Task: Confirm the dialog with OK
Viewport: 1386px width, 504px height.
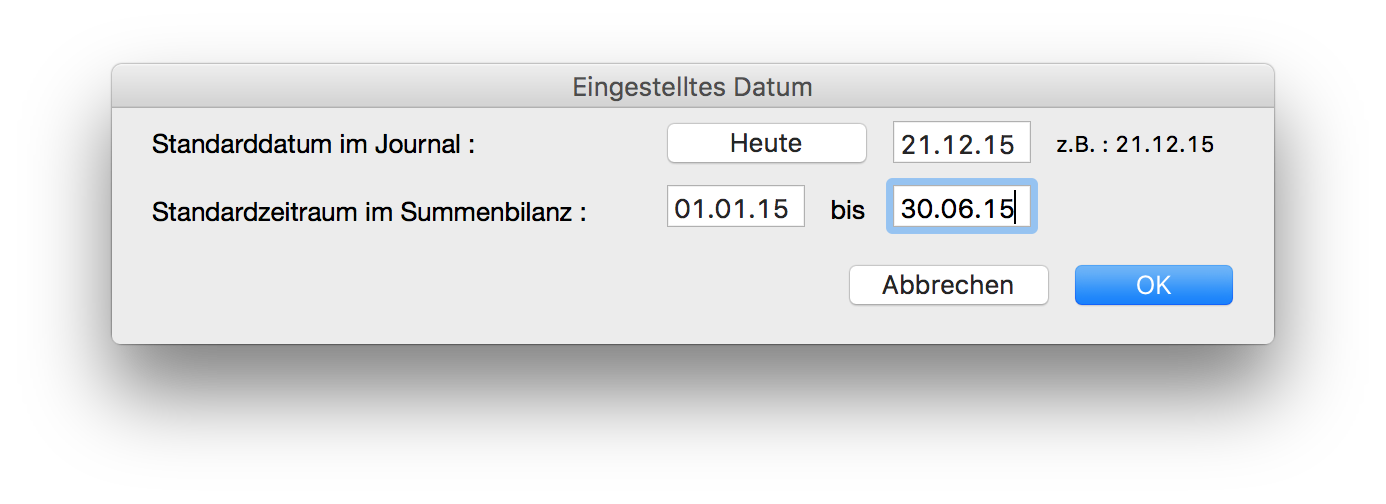Action: click(x=1153, y=285)
